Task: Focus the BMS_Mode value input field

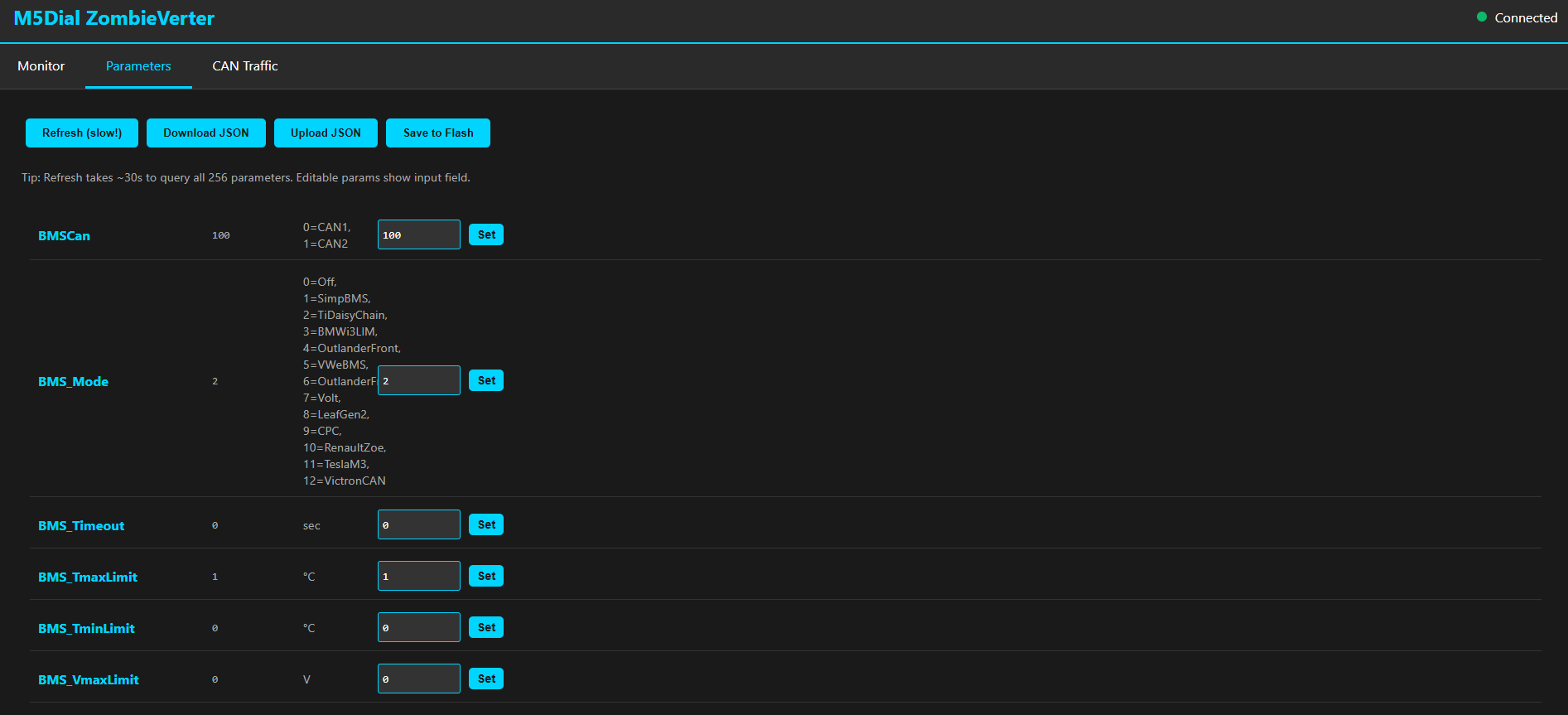Action: coord(419,380)
